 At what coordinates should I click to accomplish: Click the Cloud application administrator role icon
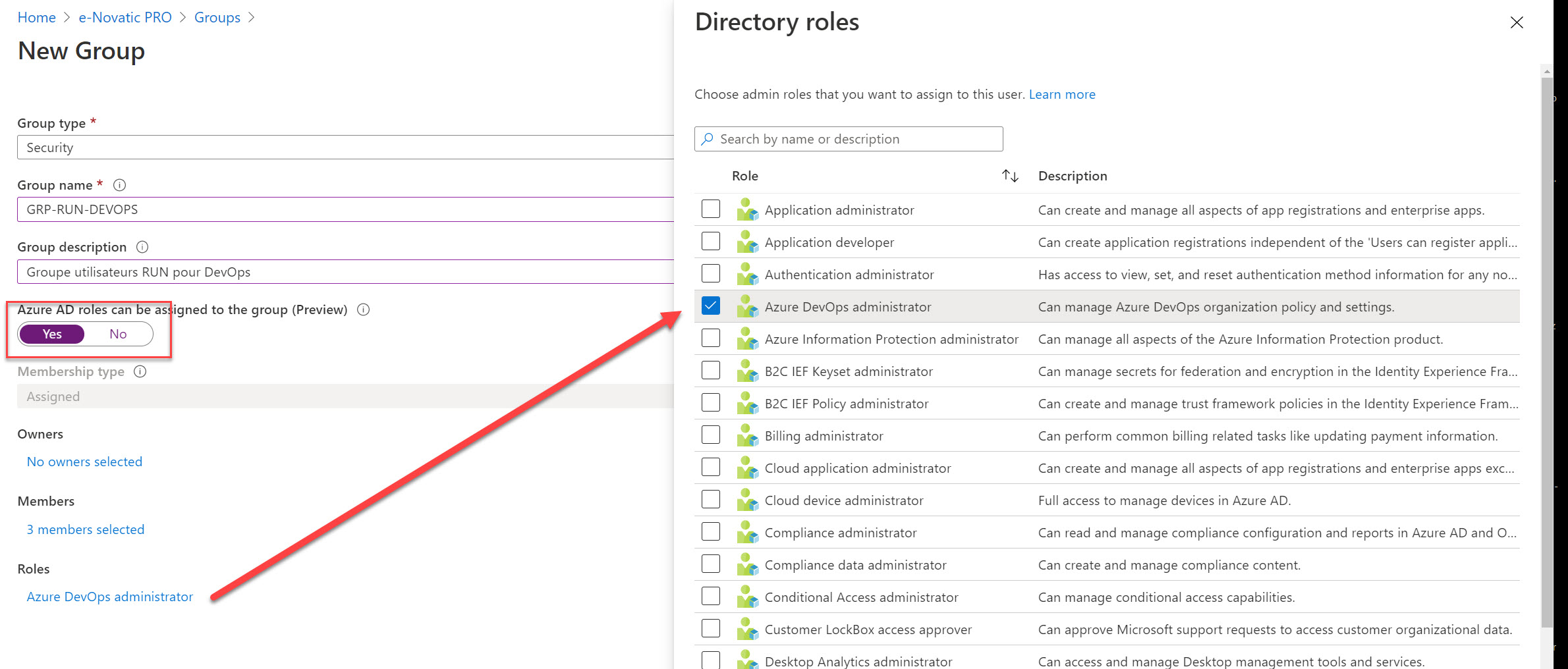click(x=747, y=468)
